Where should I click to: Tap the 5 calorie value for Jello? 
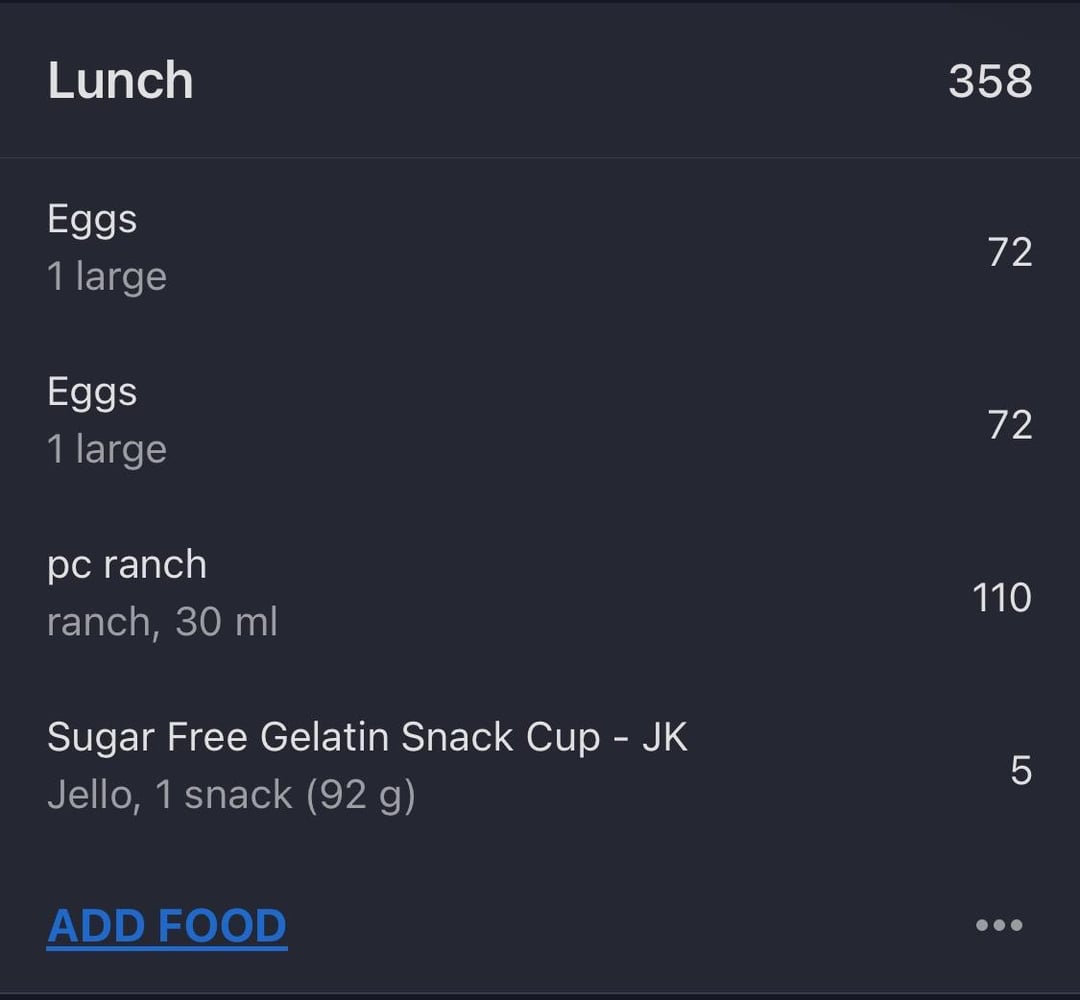click(x=1021, y=770)
